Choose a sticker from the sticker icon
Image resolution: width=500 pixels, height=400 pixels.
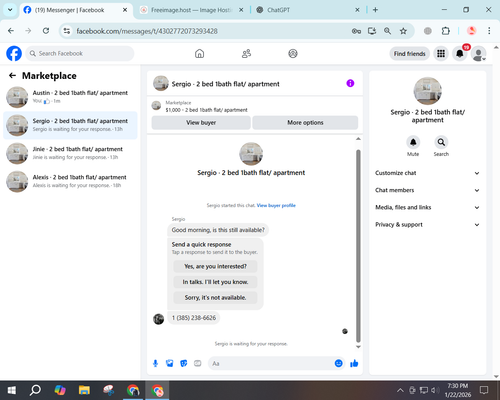184,363
